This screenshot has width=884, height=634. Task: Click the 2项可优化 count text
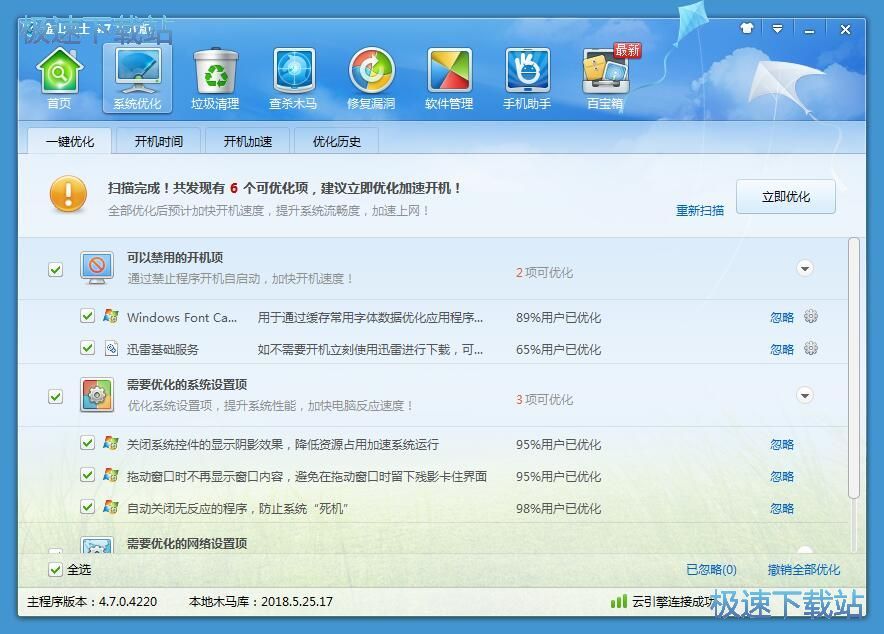[x=544, y=273]
